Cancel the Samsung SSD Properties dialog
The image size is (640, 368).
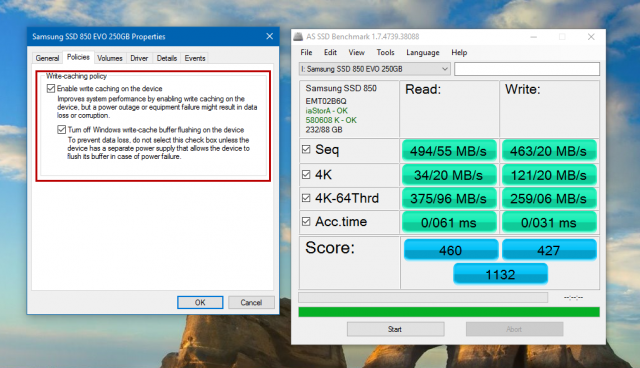(x=251, y=302)
